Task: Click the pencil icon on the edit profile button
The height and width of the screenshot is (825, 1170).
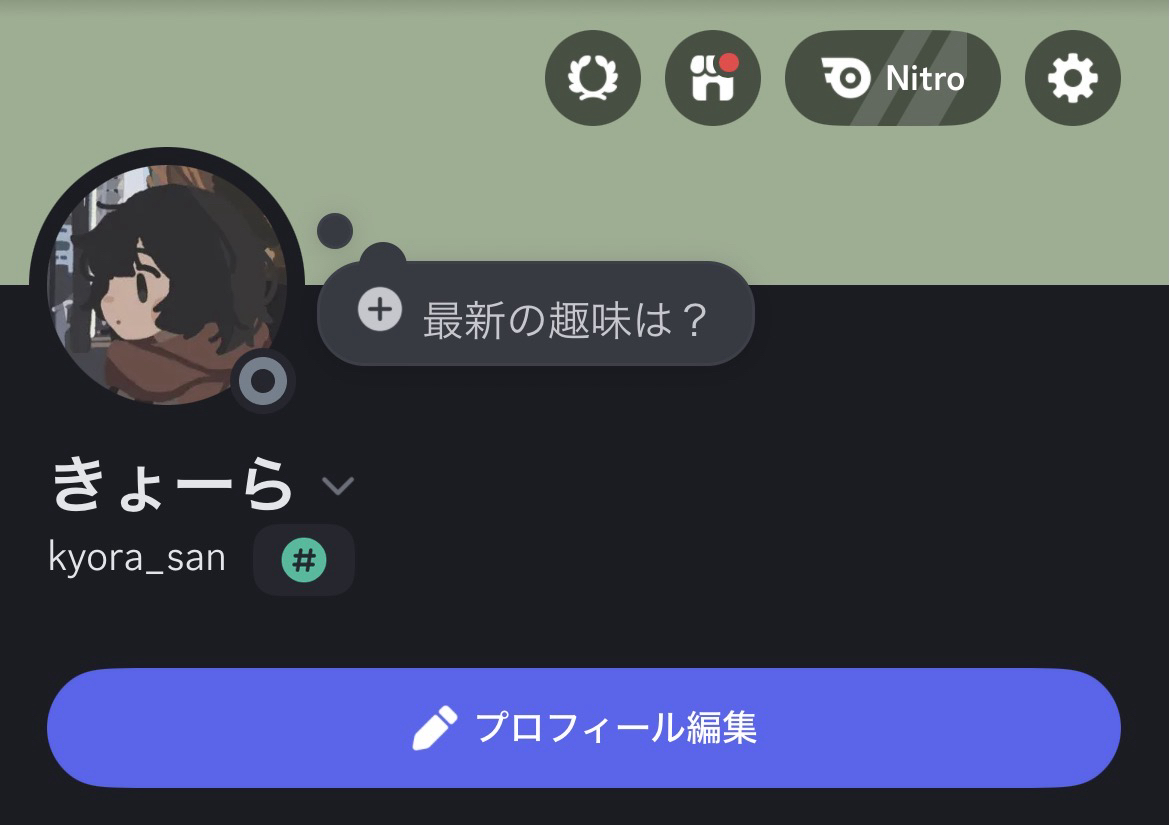Action: [x=434, y=728]
